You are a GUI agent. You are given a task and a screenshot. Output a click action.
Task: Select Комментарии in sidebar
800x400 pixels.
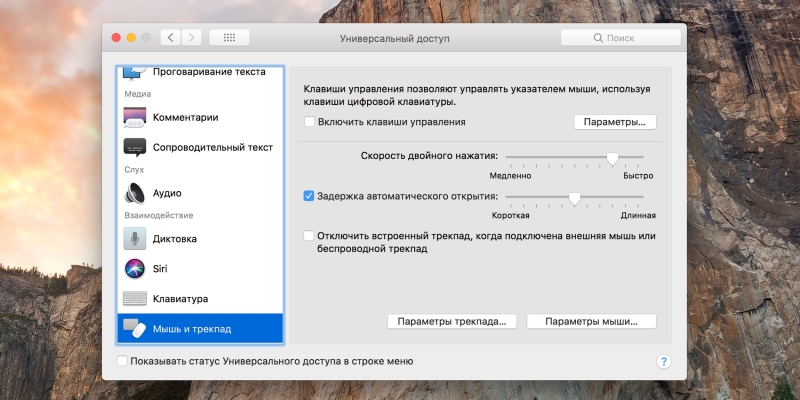200,117
